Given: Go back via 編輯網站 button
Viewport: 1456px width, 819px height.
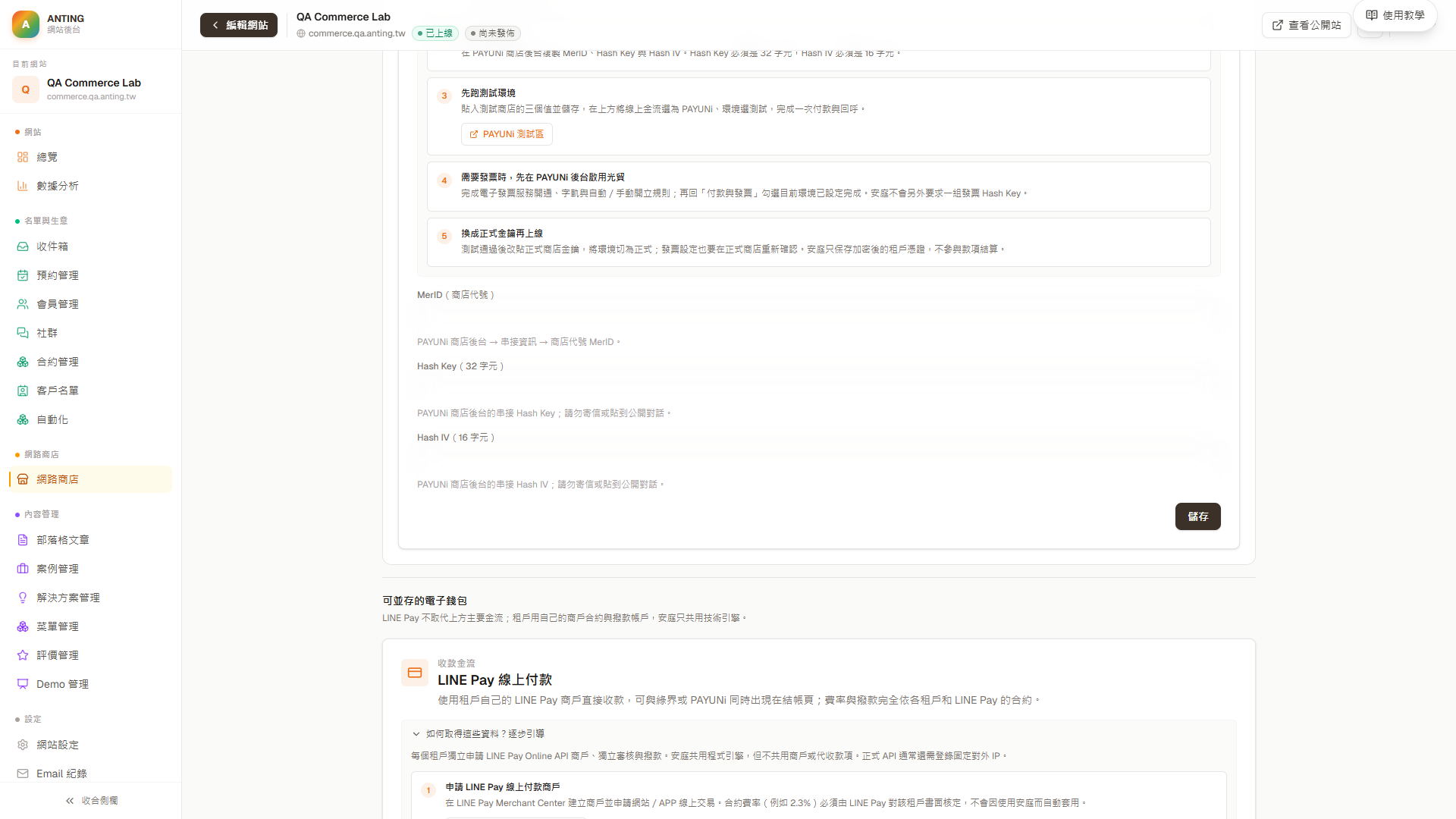Looking at the screenshot, I should pyautogui.click(x=239, y=25).
